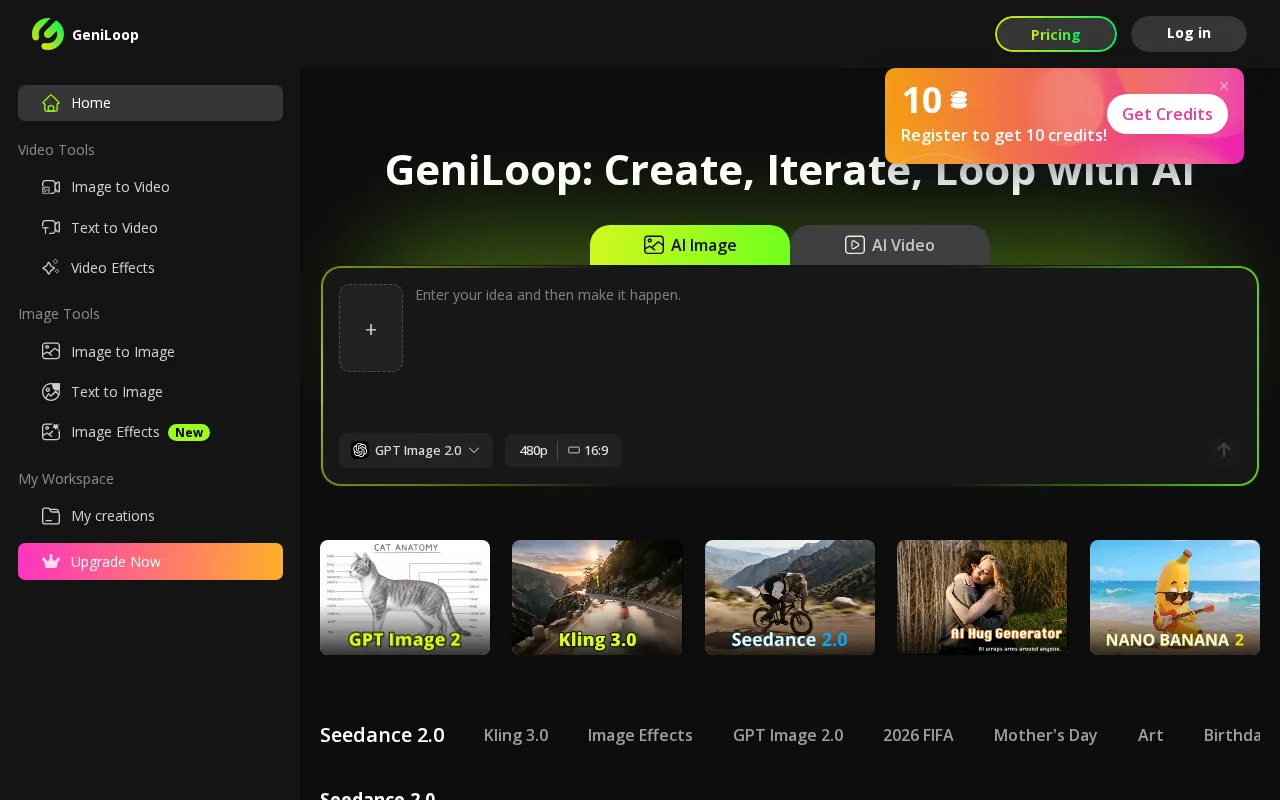1280x800 pixels.
Task: Click the Get Credits button
Action: [x=1167, y=114]
